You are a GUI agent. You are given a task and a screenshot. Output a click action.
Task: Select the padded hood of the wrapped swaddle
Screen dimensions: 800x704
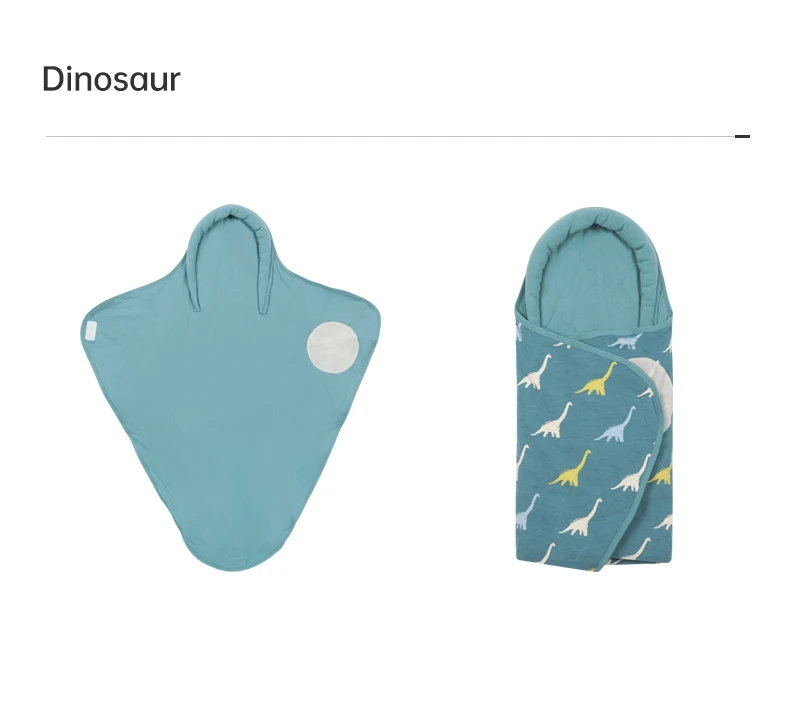[594, 268]
